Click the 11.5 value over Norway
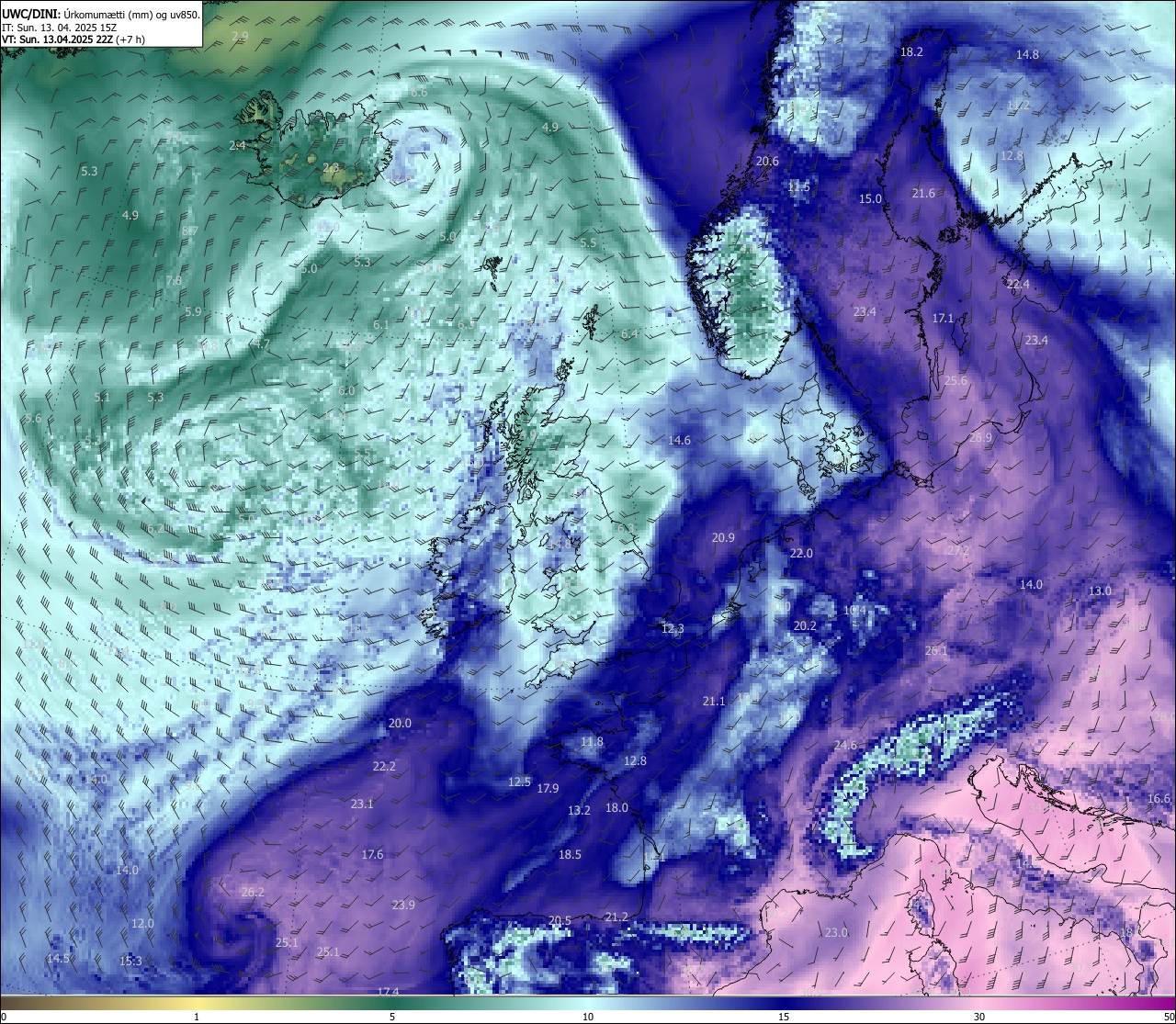1176x1024 pixels. pos(799,187)
